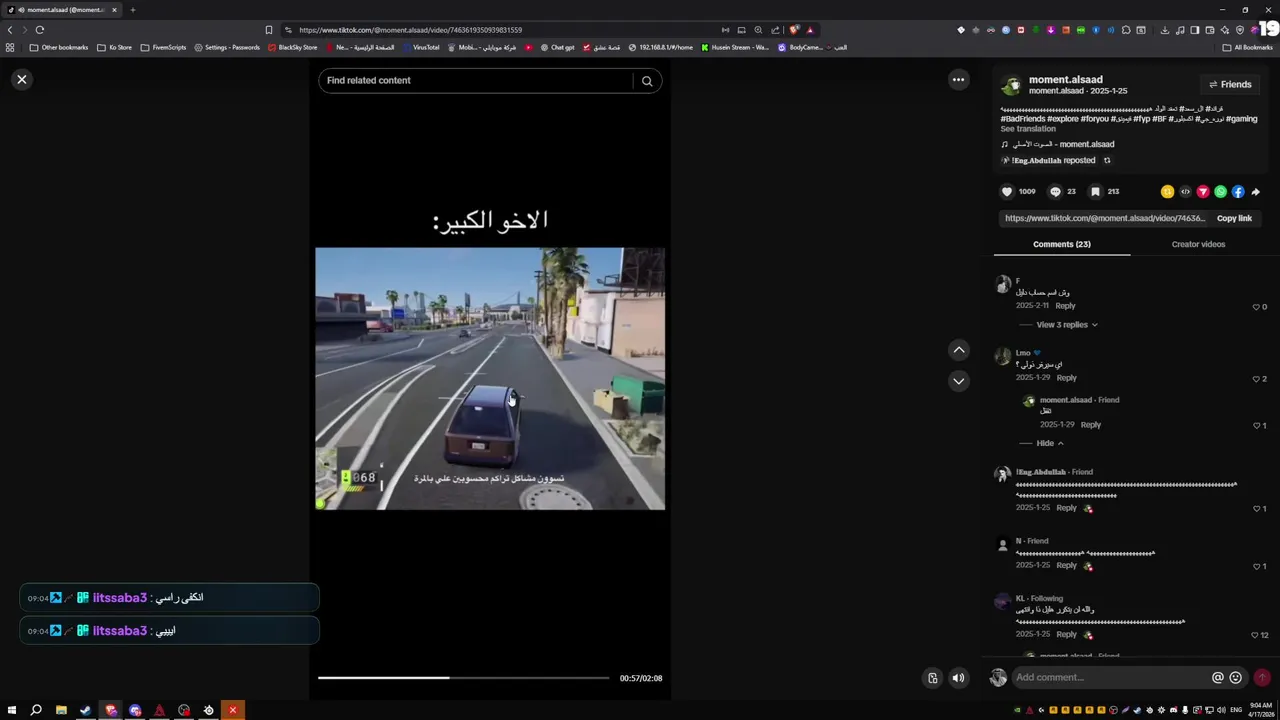Click the yellow repost share icon
The height and width of the screenshot is (720, 1280).
click(1167, 192)
